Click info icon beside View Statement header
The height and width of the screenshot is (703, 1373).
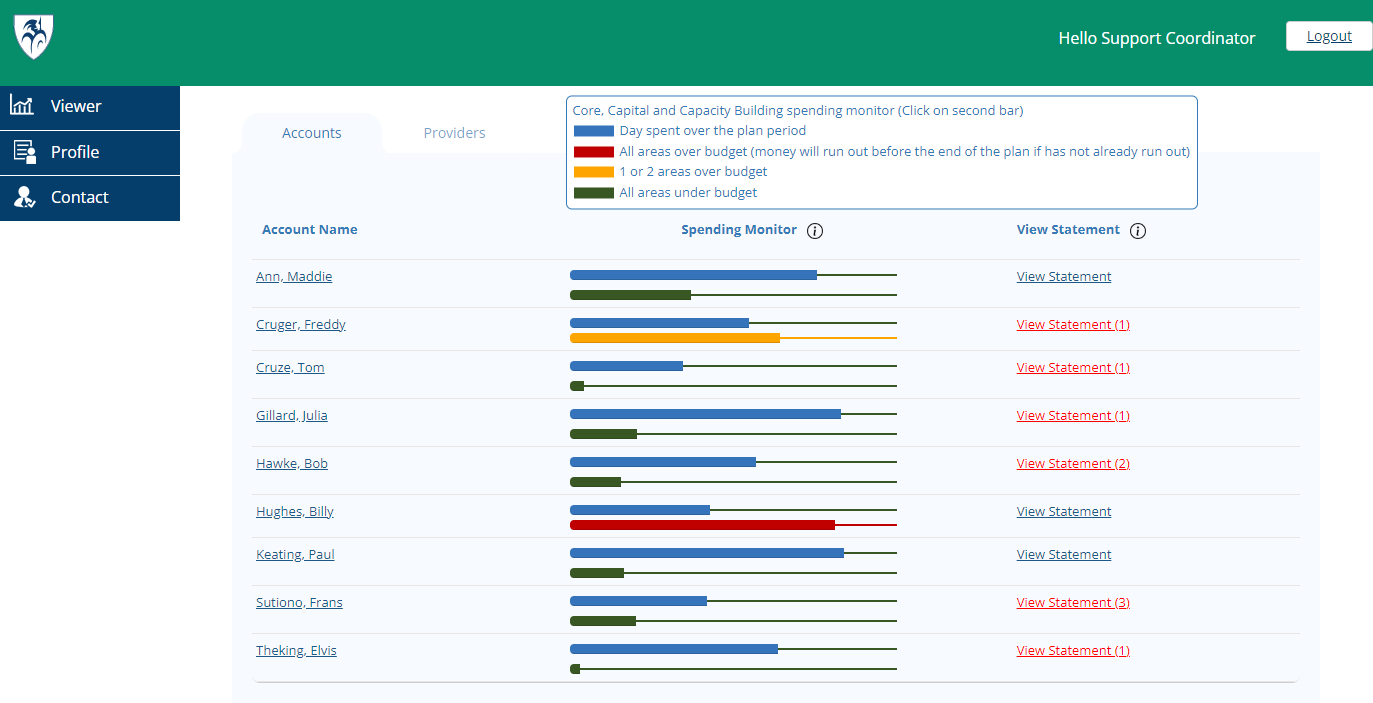[x=1138, y=231]
